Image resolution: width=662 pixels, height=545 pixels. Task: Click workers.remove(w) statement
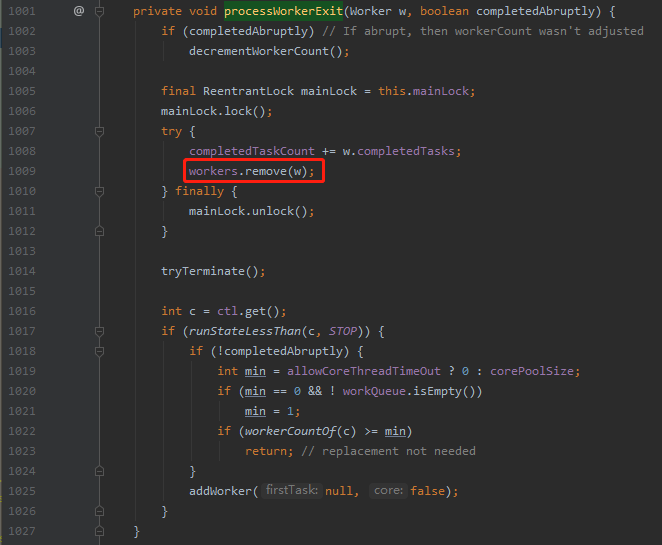point(251,171)
